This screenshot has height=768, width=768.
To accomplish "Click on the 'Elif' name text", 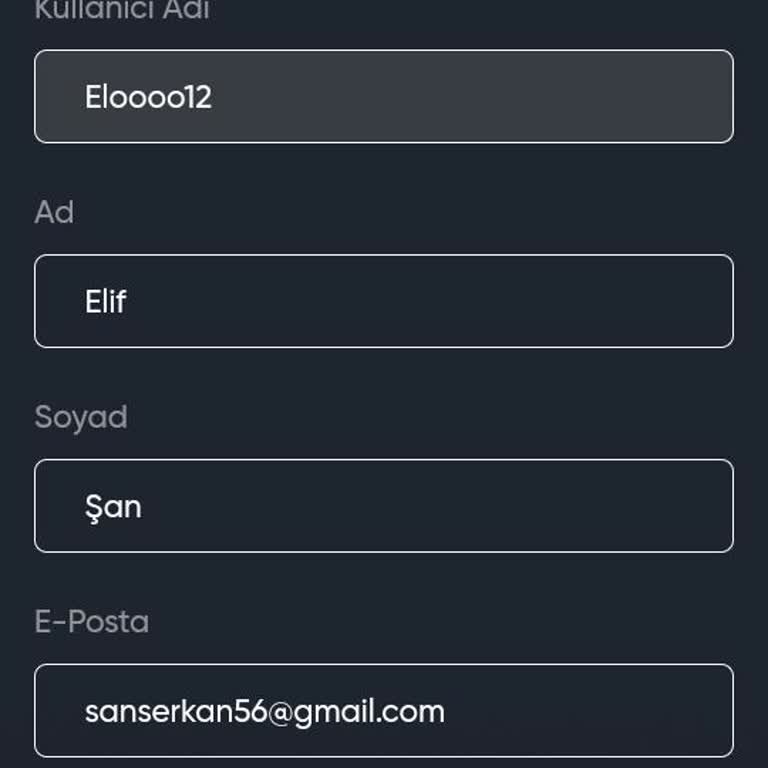I will 105,301.
